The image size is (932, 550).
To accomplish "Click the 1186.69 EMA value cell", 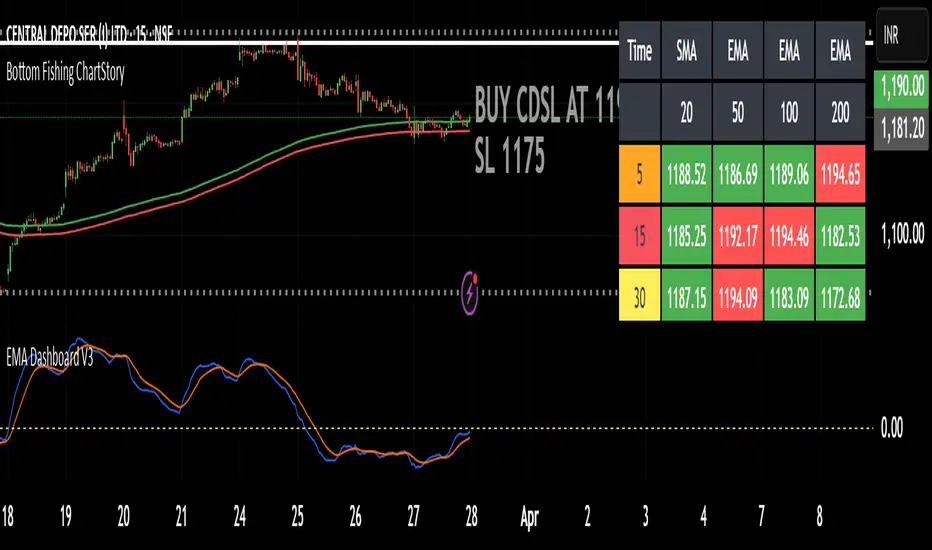I will (x=738, y=174).
